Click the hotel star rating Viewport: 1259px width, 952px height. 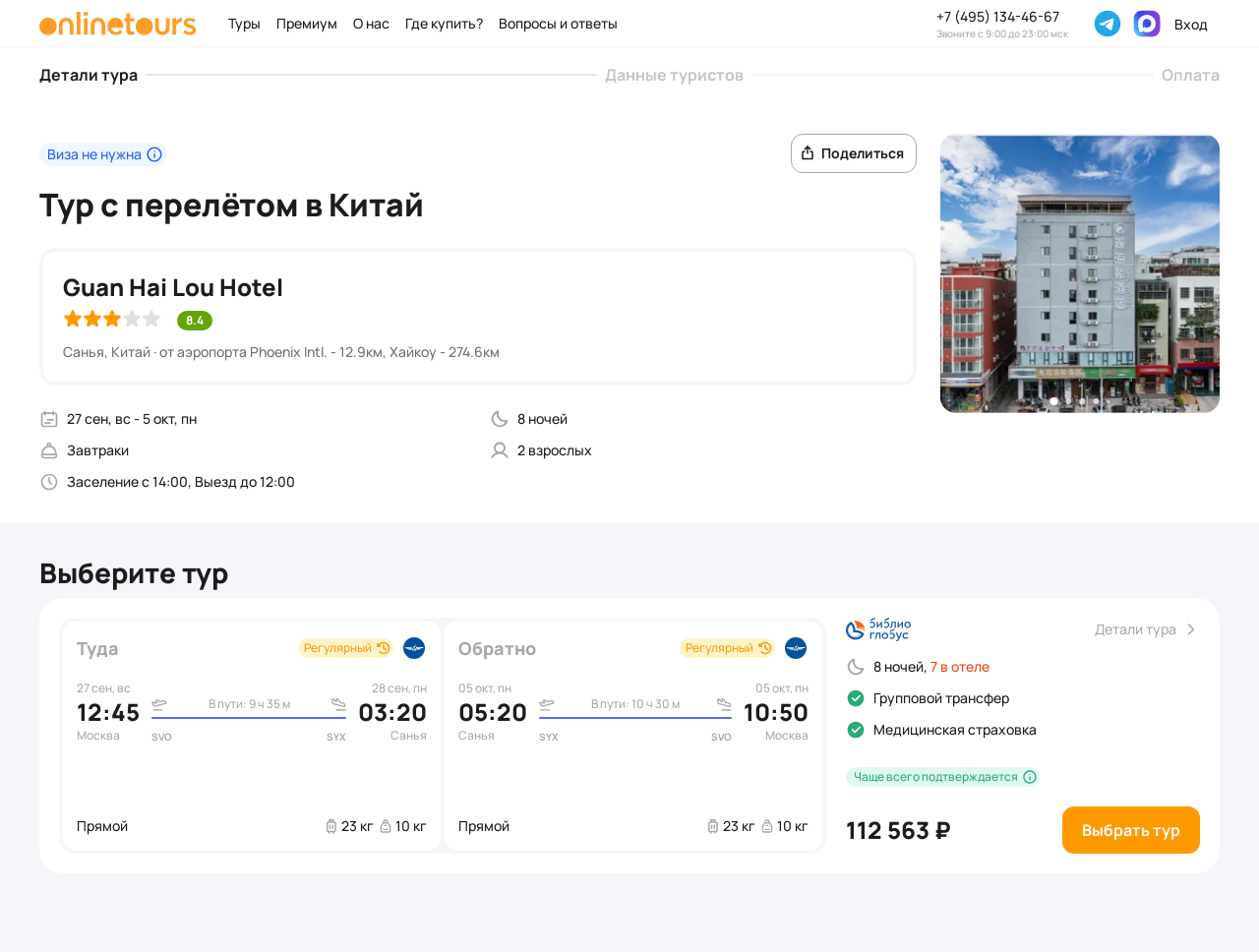[112, 319]
